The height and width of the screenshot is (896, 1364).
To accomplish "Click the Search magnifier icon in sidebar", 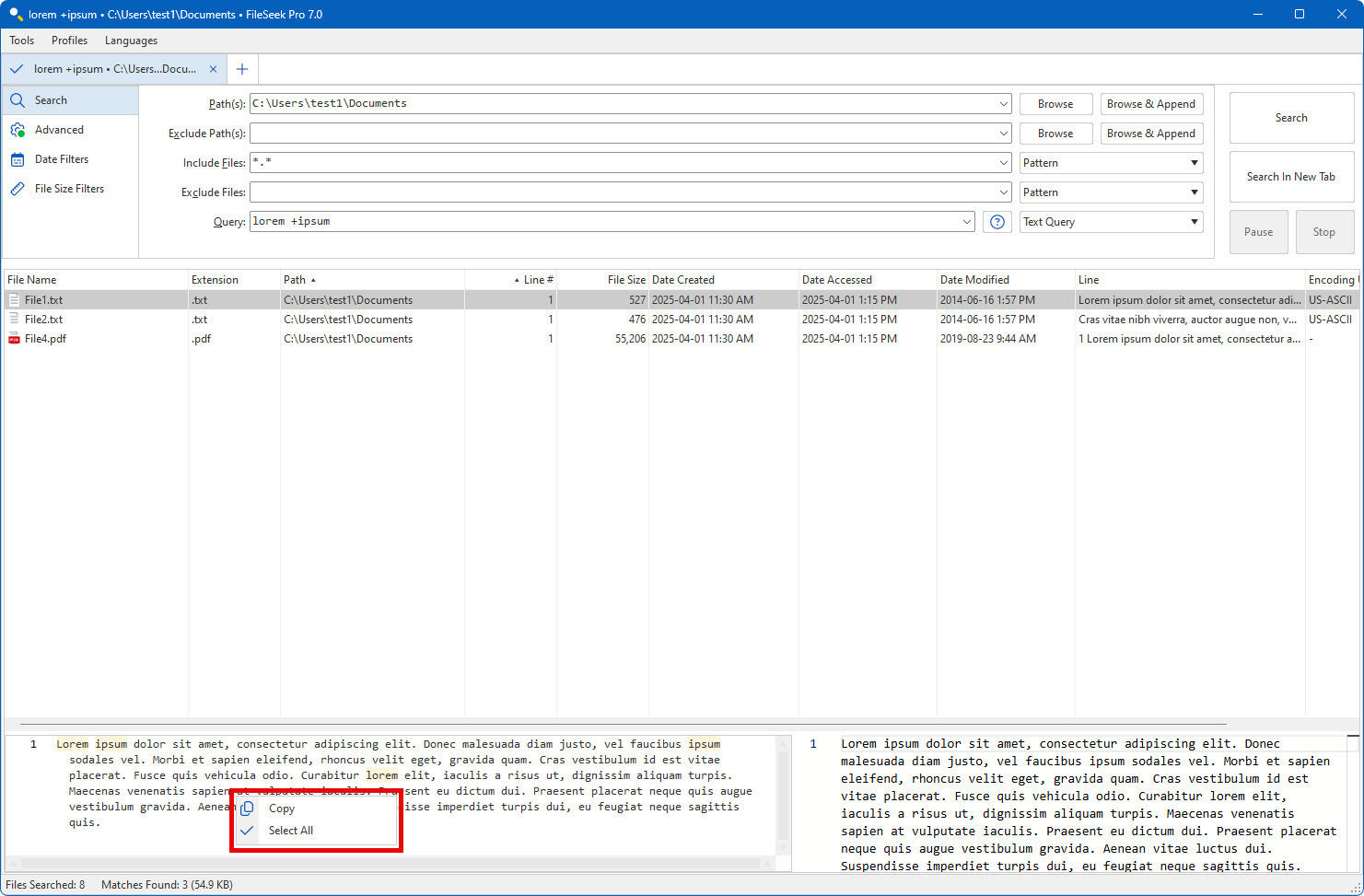I will (17, 100).
